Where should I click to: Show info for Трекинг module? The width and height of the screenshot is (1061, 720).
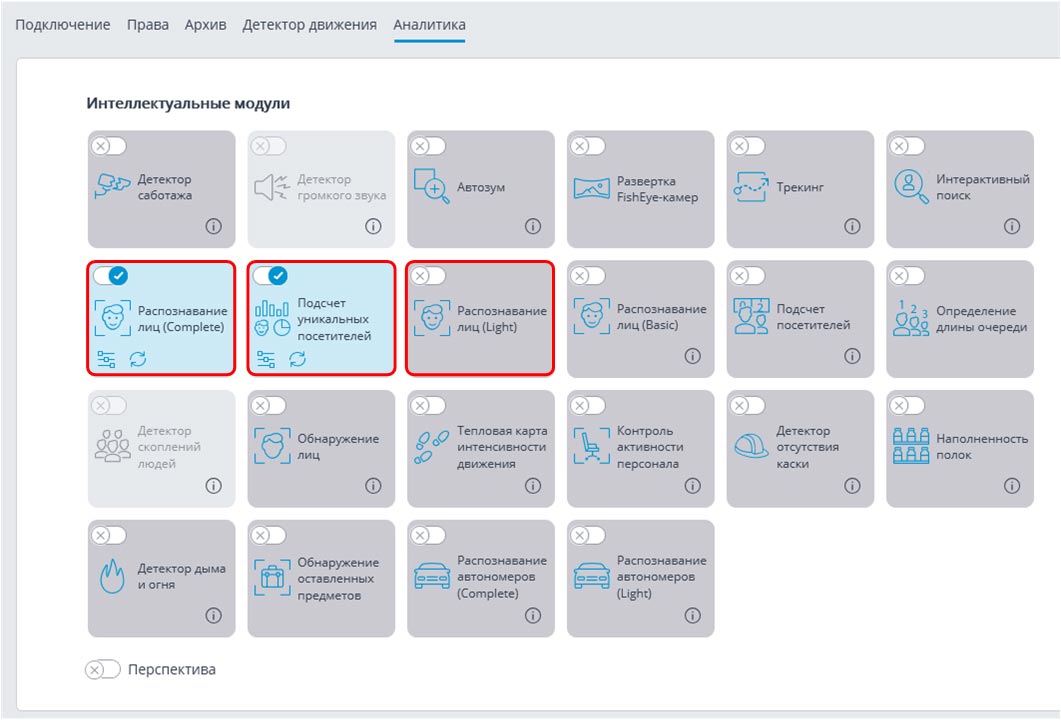click(852, 227)
